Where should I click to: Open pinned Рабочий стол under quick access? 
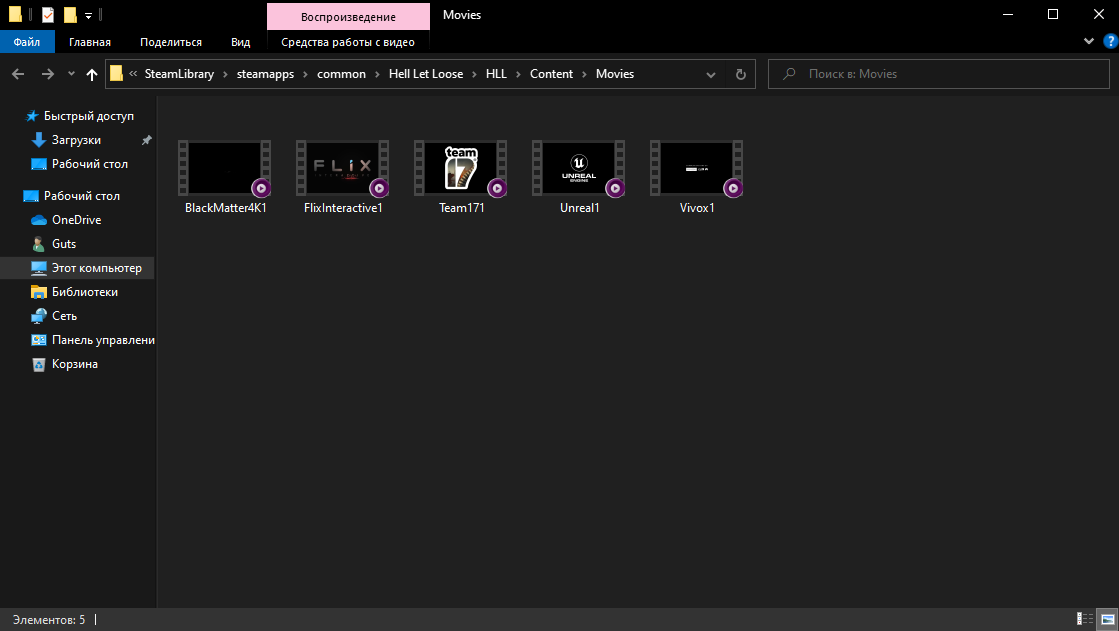point(89,164)
